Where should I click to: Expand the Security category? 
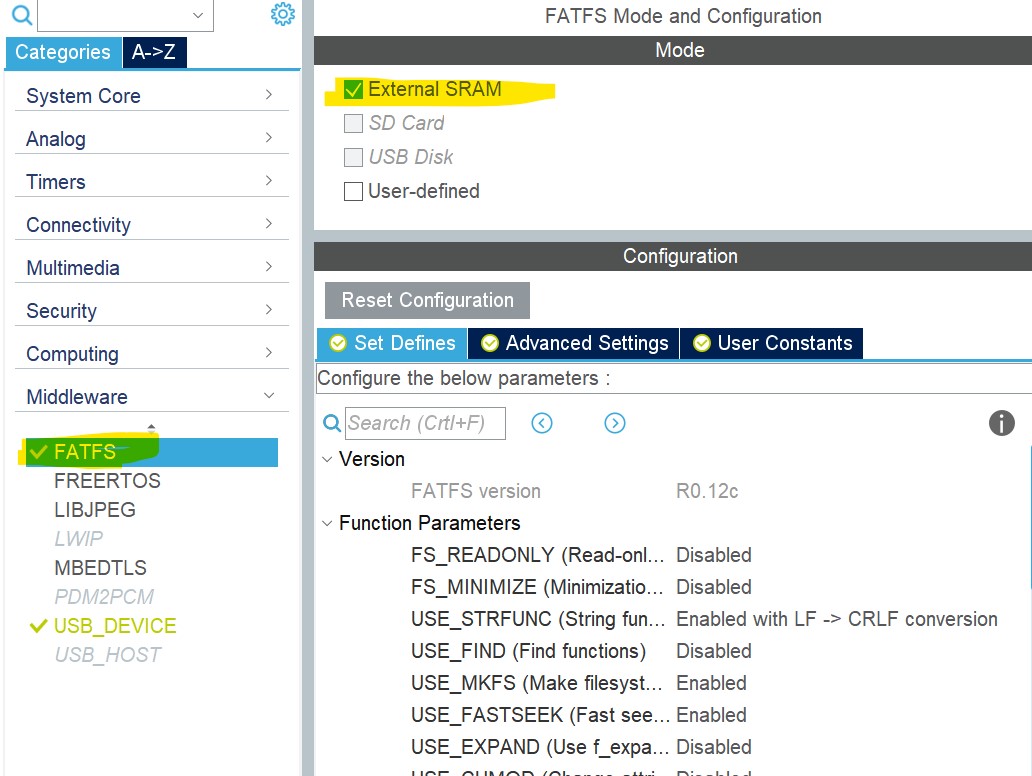click(151, 311)
